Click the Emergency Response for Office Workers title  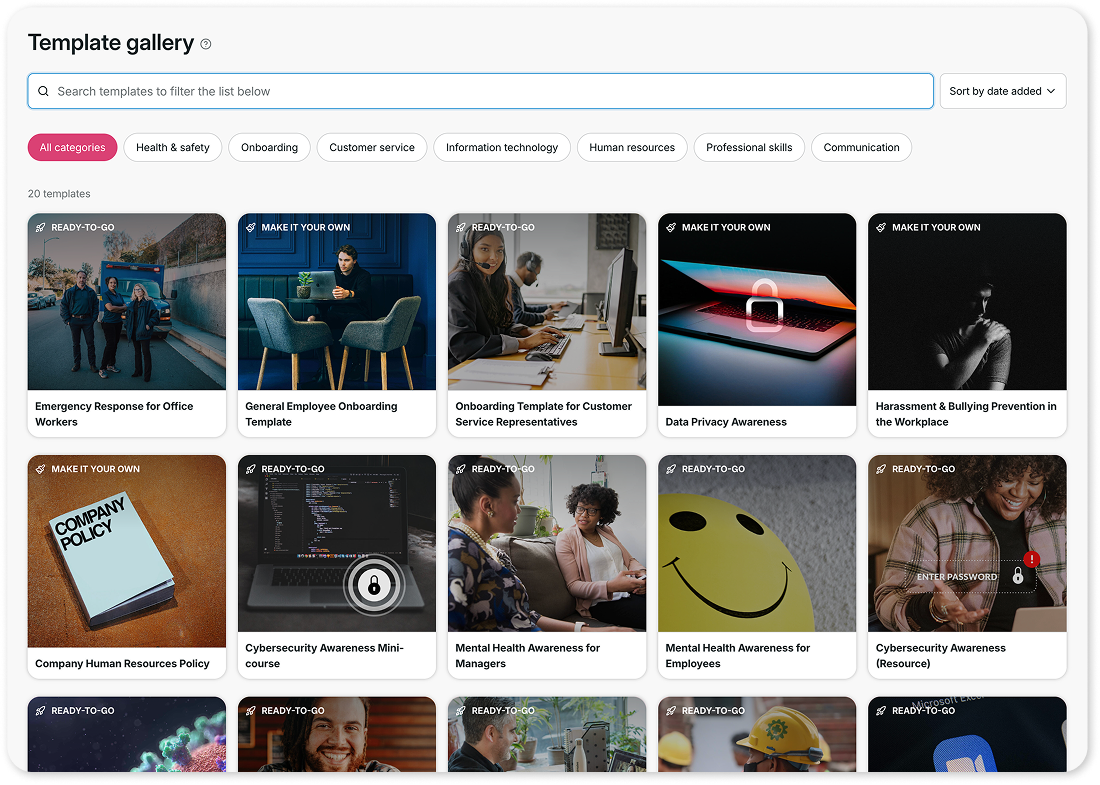114,414
